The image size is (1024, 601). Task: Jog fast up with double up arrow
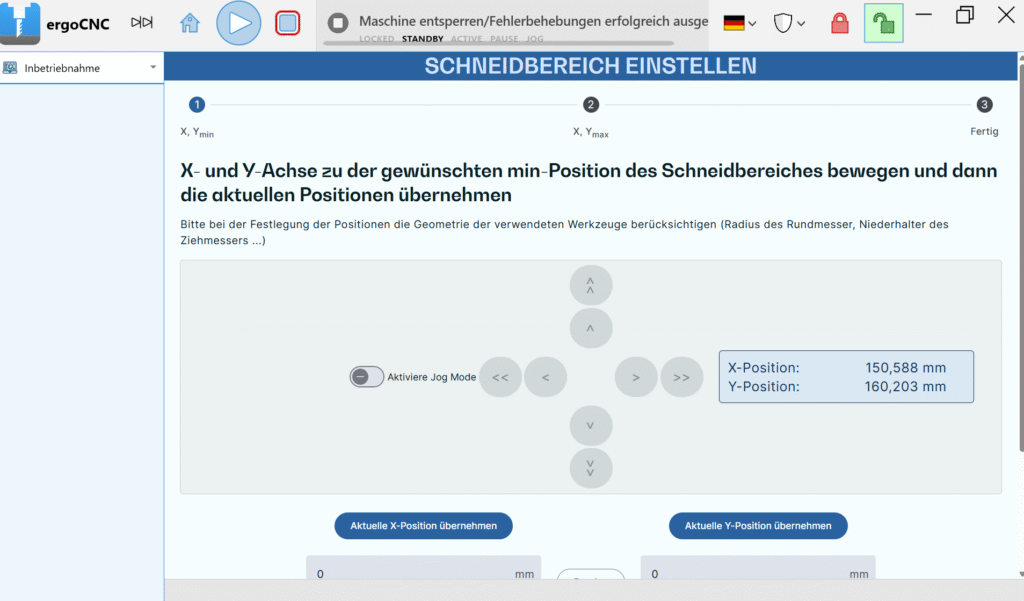[590, 286]
